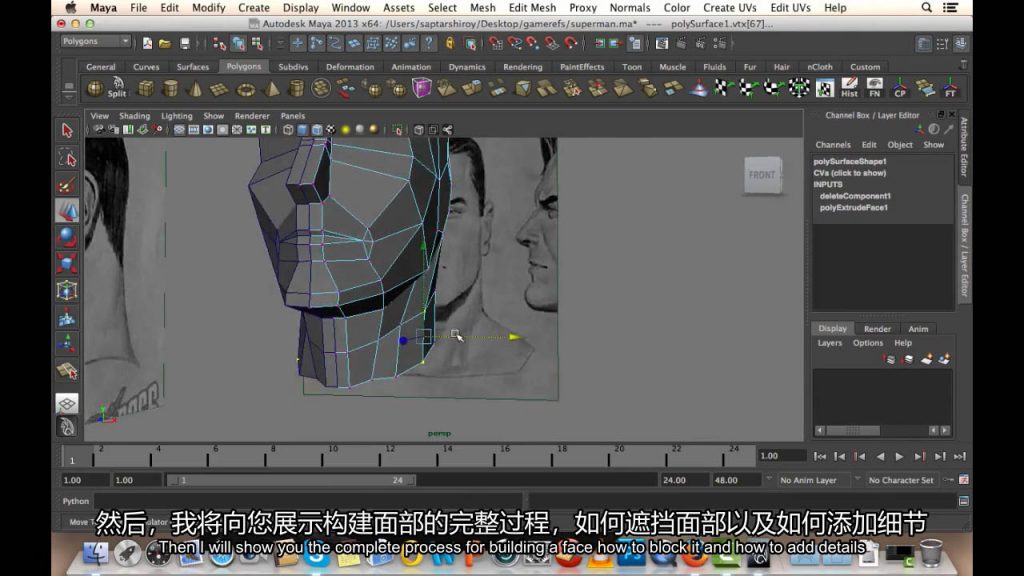
Task: Create a polygon sphere from the shelf
Action: click(95, 88)
